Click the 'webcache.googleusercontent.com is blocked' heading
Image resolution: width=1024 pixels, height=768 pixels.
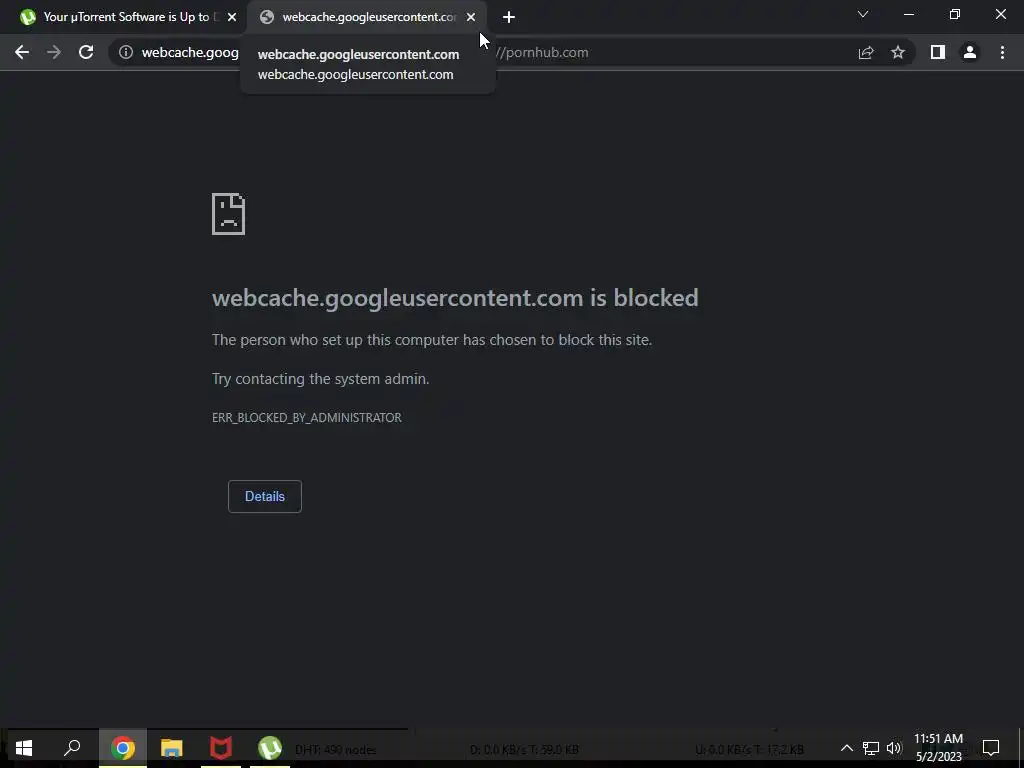coord(455,298)
